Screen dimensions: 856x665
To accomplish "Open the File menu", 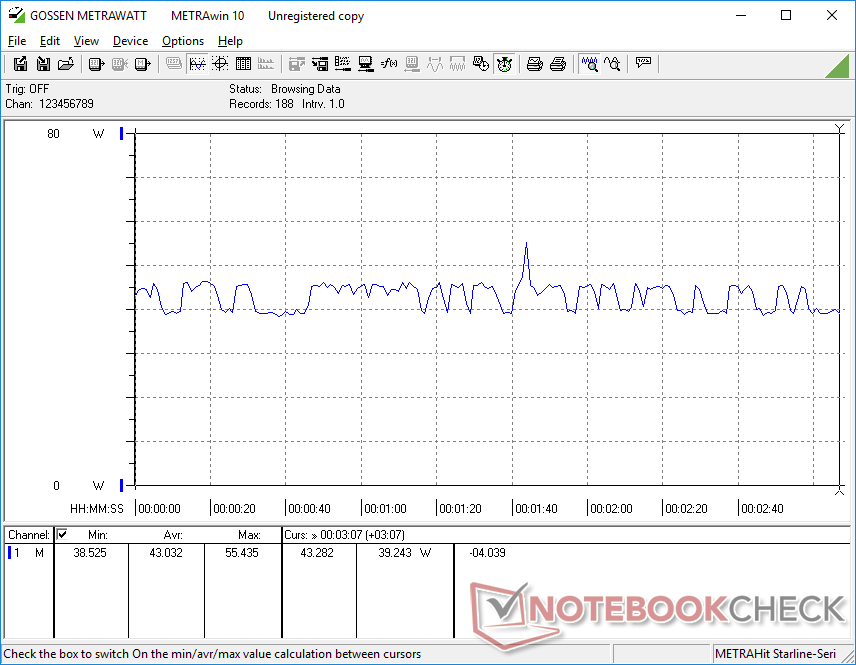I will tap(17, 41).
